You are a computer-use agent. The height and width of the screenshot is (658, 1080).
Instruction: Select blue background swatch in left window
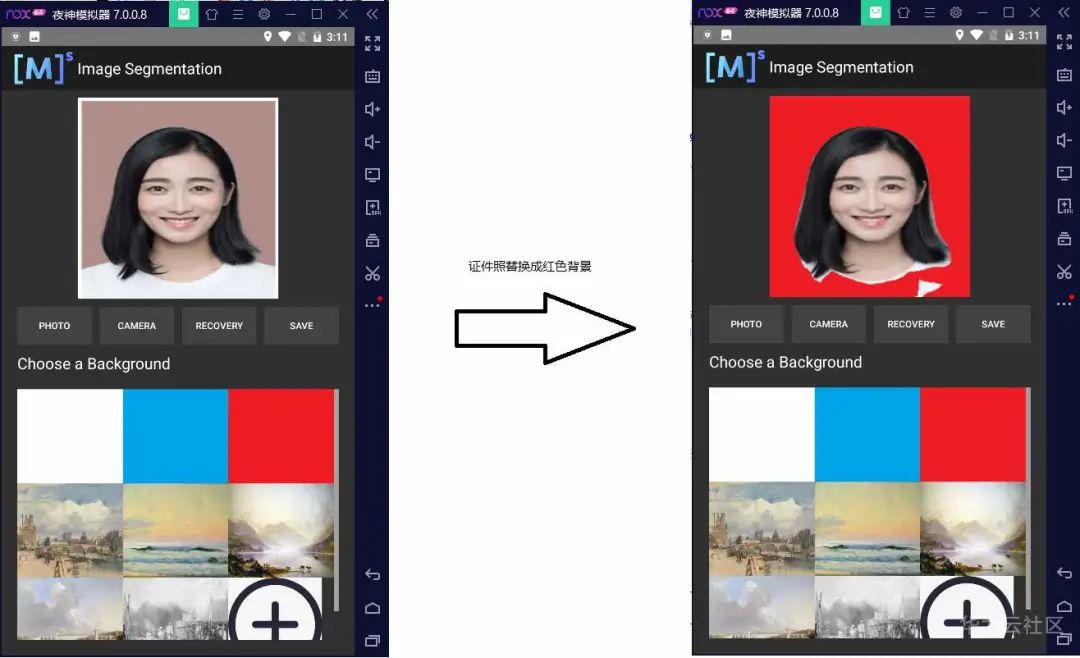[176, 436]
